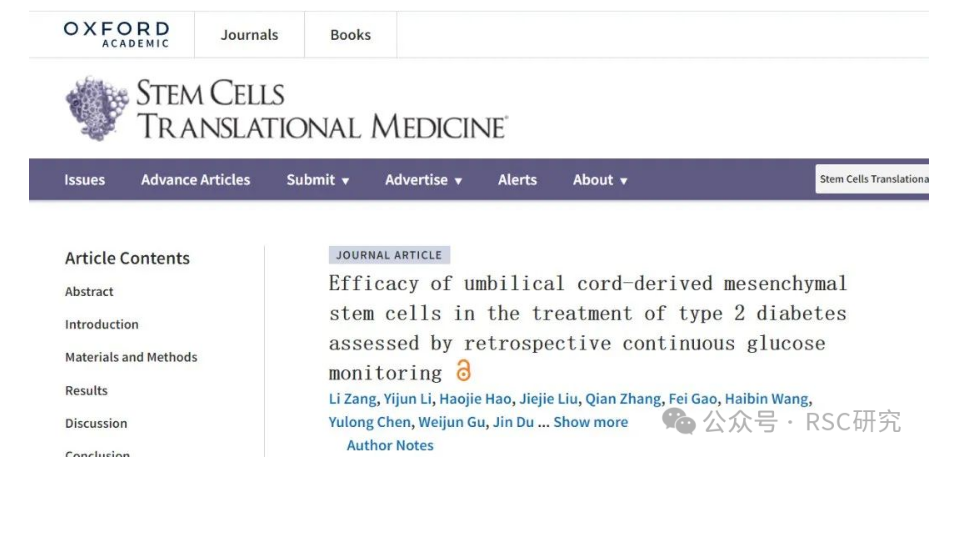Open Advance Articles page

195,180
